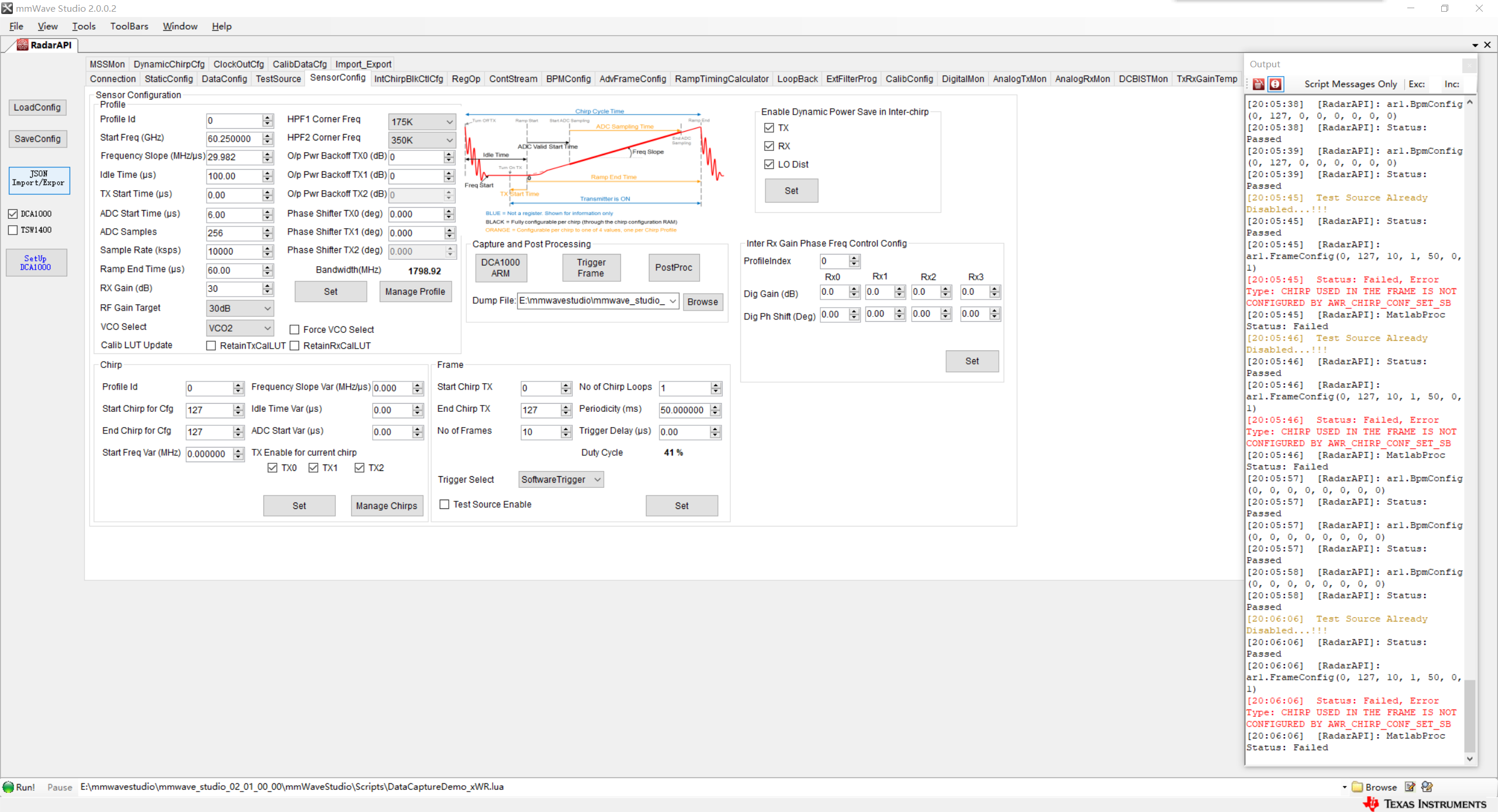
Task: Uncheck RX dynamic power save
Action: click(x=769, y=146)
